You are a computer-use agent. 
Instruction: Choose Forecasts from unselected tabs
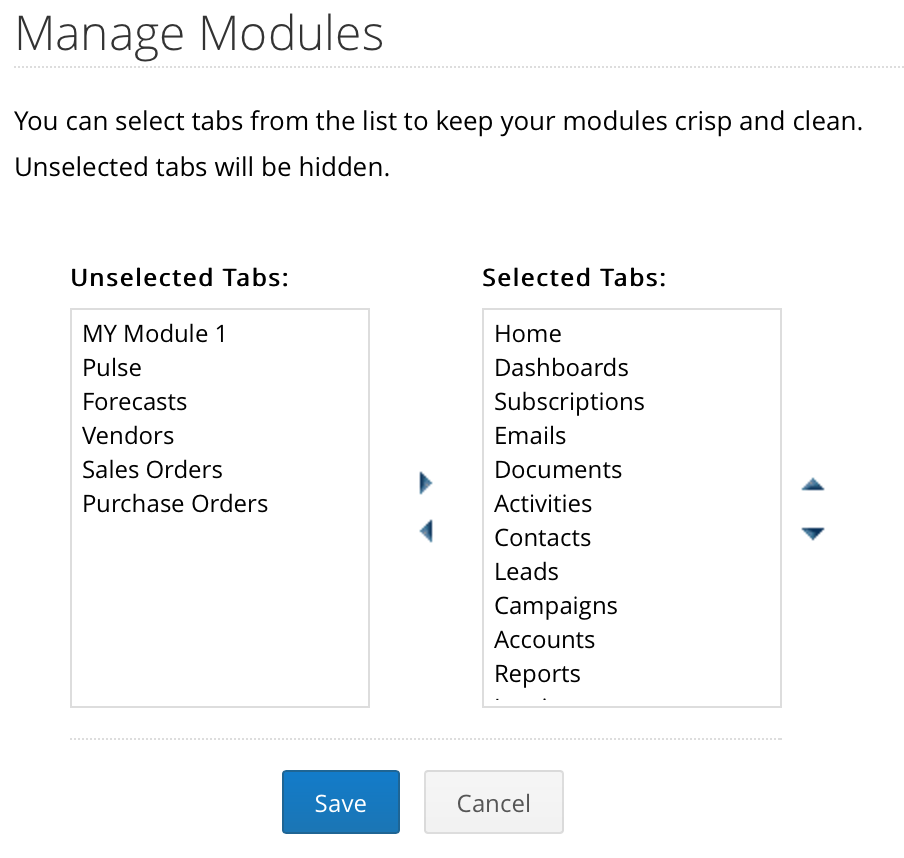(135, 402)
